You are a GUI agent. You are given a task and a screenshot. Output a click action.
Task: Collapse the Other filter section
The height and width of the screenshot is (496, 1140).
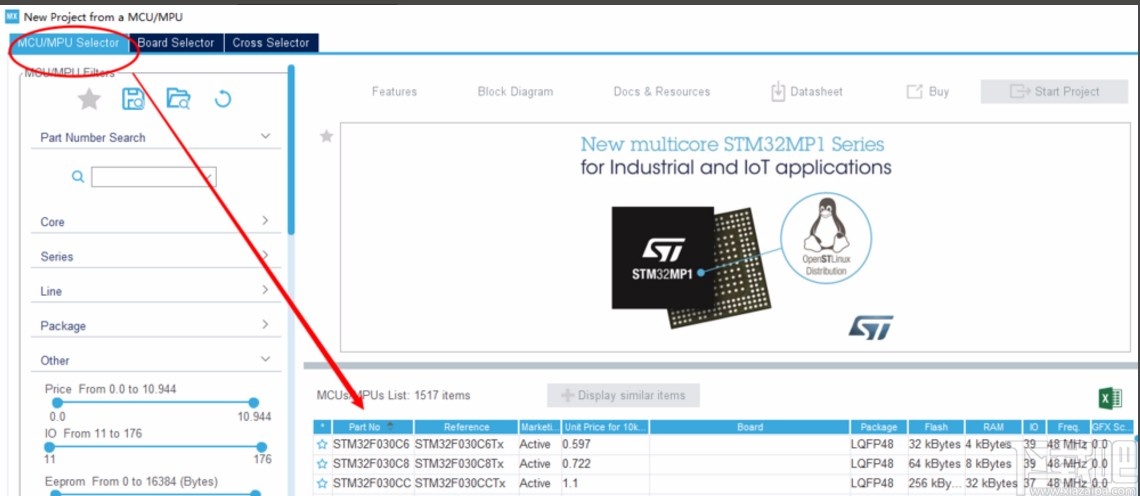coord(265,359)
